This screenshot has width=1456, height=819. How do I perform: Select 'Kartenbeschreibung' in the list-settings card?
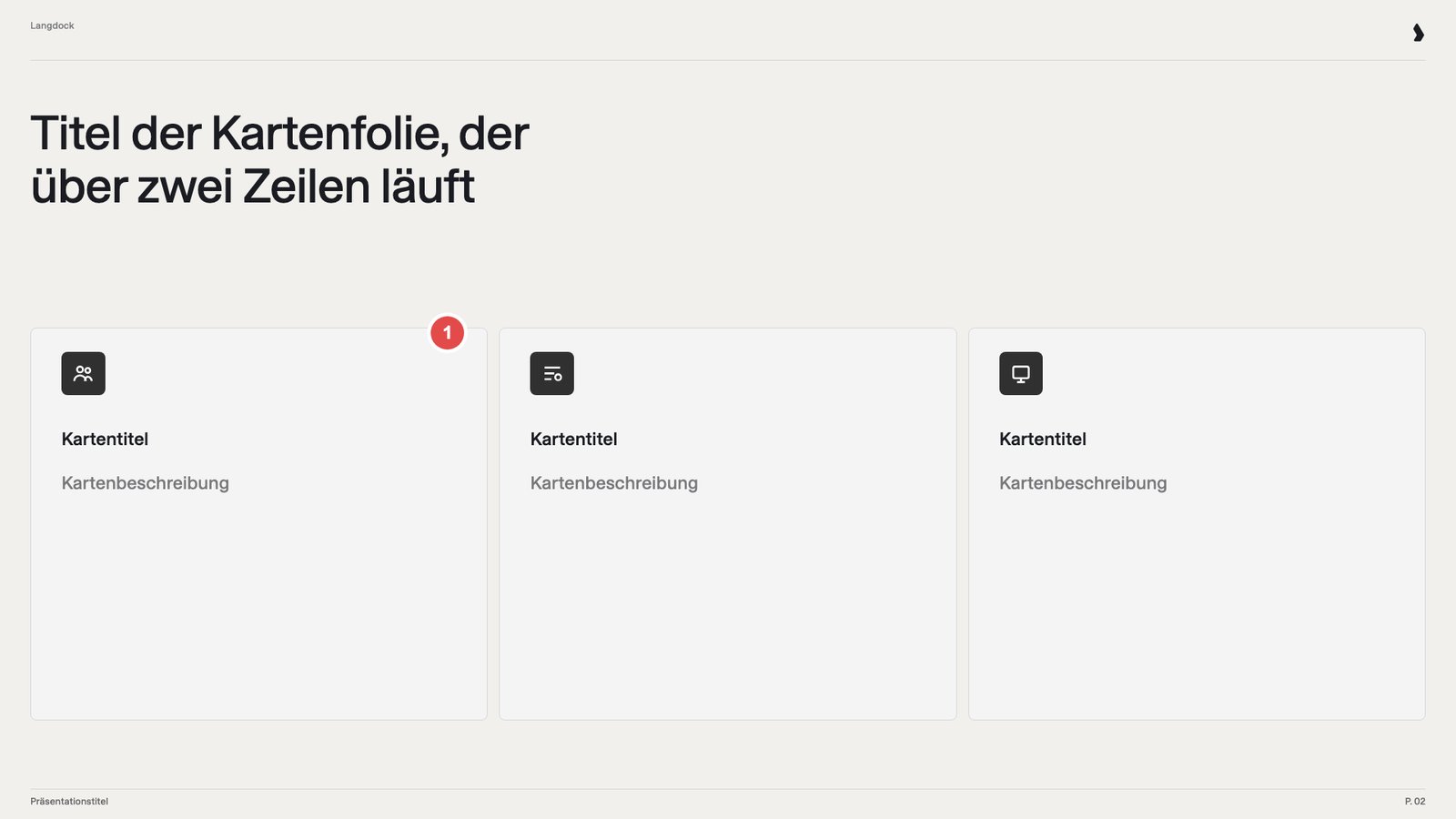click(614, 483)
